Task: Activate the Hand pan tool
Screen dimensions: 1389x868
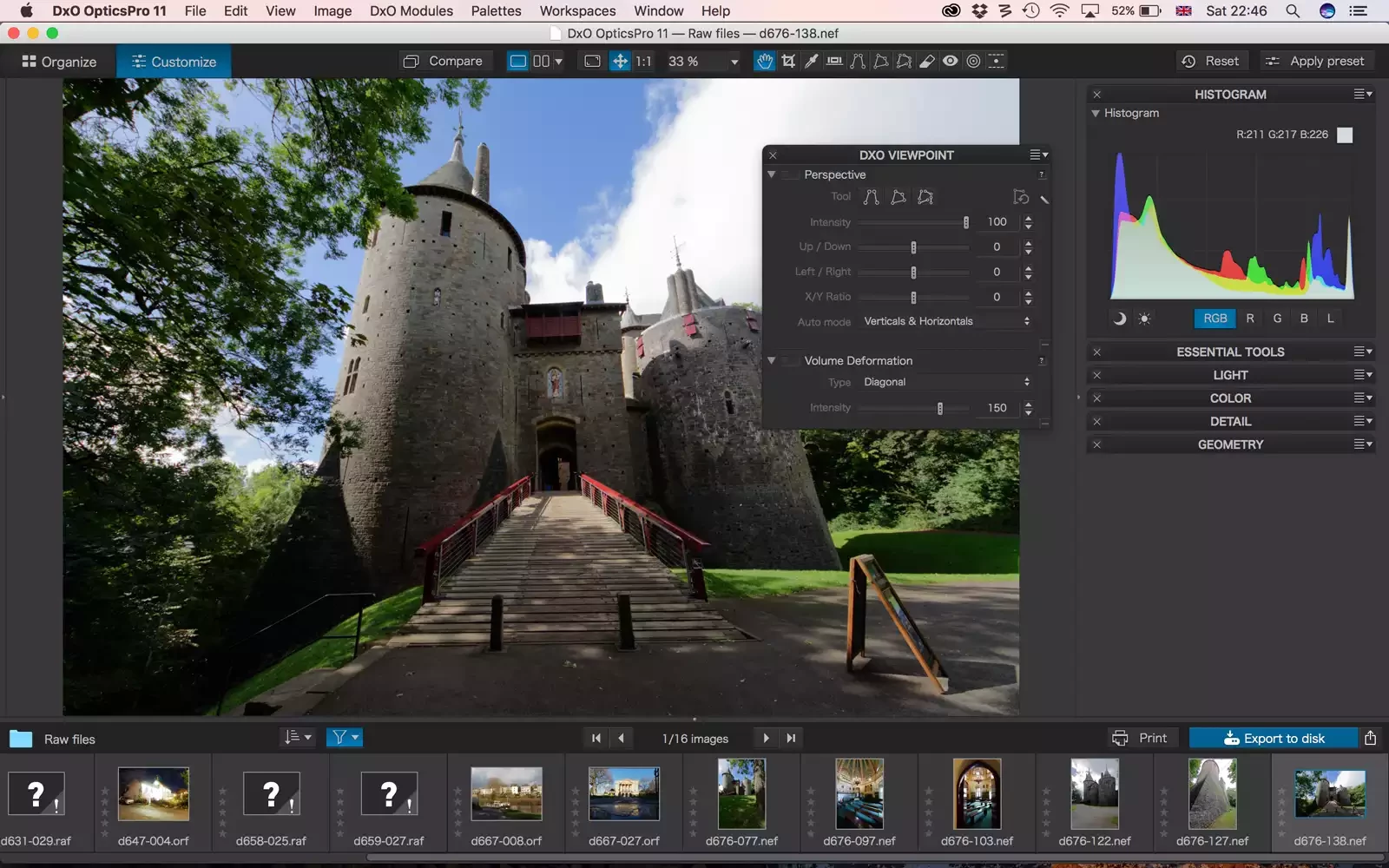Action: [x=764, y=61]
